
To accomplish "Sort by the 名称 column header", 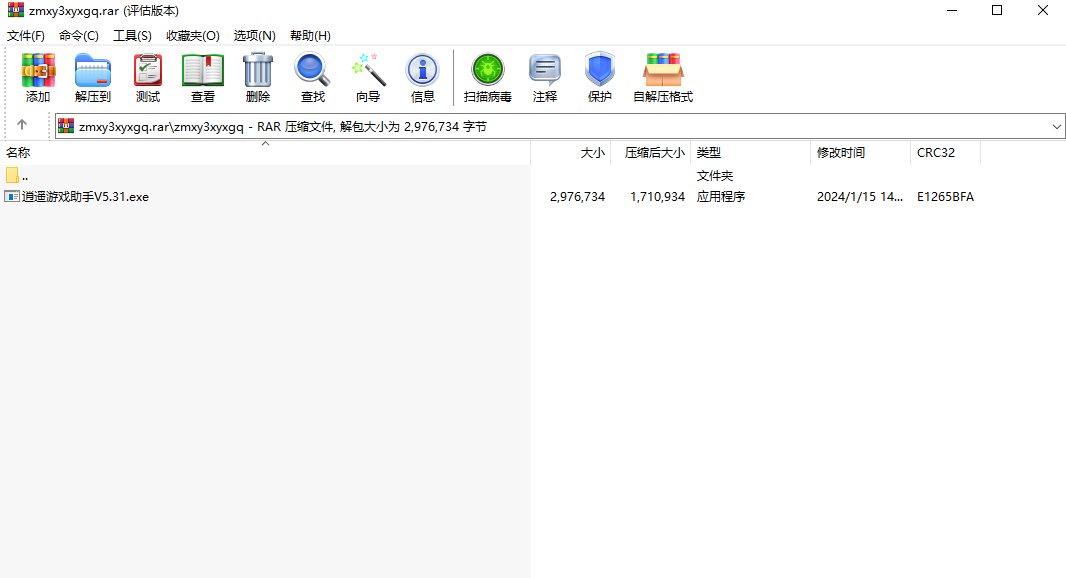I will coord(265,153).
